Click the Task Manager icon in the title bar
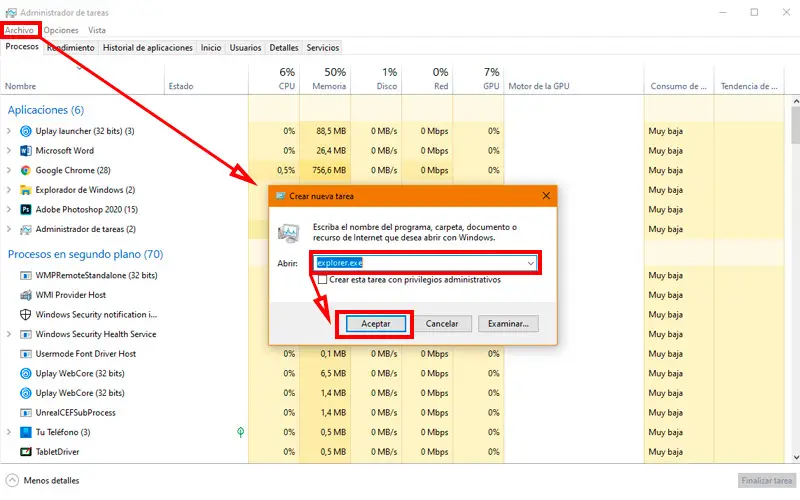800x500 pixels. point(11,12)
